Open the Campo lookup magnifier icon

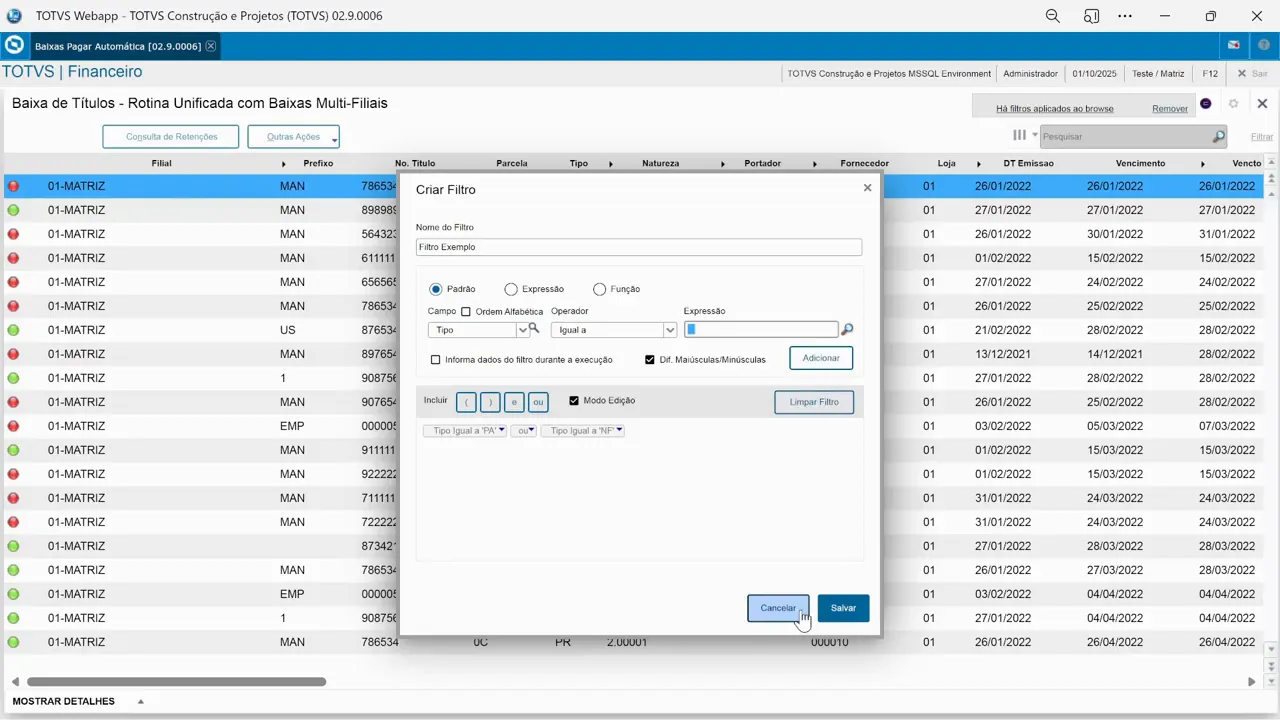click(x=533, y=329)
